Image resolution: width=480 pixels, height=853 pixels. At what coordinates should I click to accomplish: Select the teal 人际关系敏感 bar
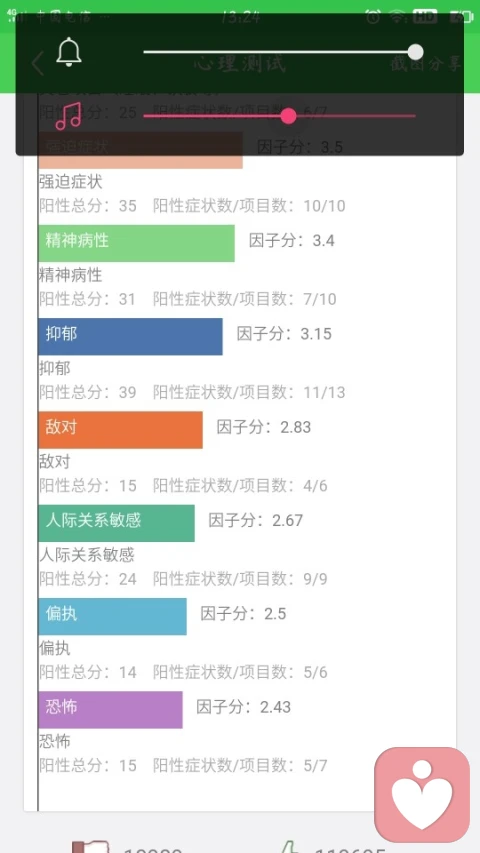[116, 523]
